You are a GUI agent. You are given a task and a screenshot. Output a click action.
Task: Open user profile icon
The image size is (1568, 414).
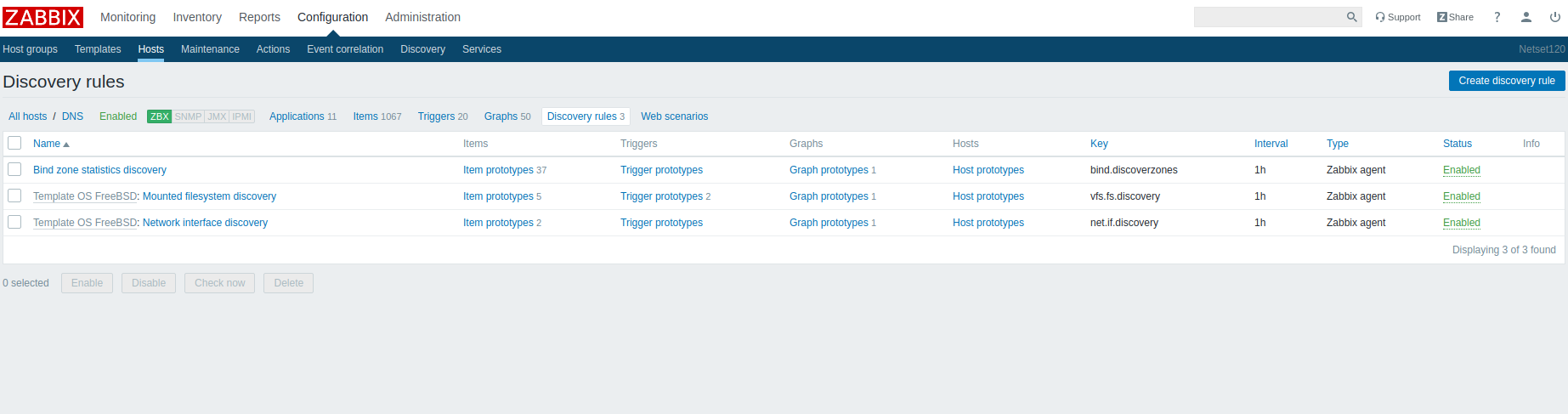[1526, 17]
